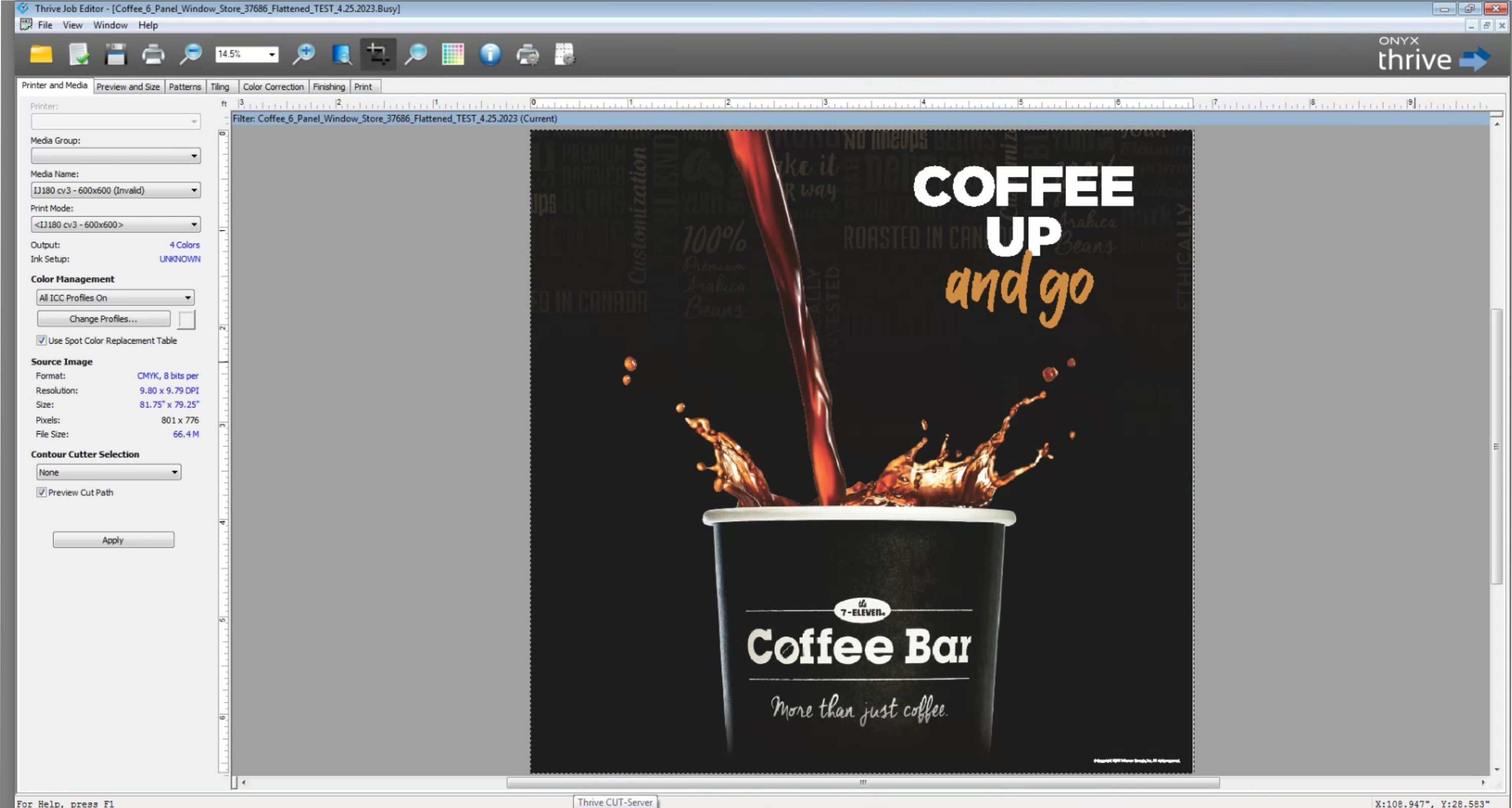Save the job with the floppy disk icon
This screenshot has height=808, width=1512.
(116, 55)
